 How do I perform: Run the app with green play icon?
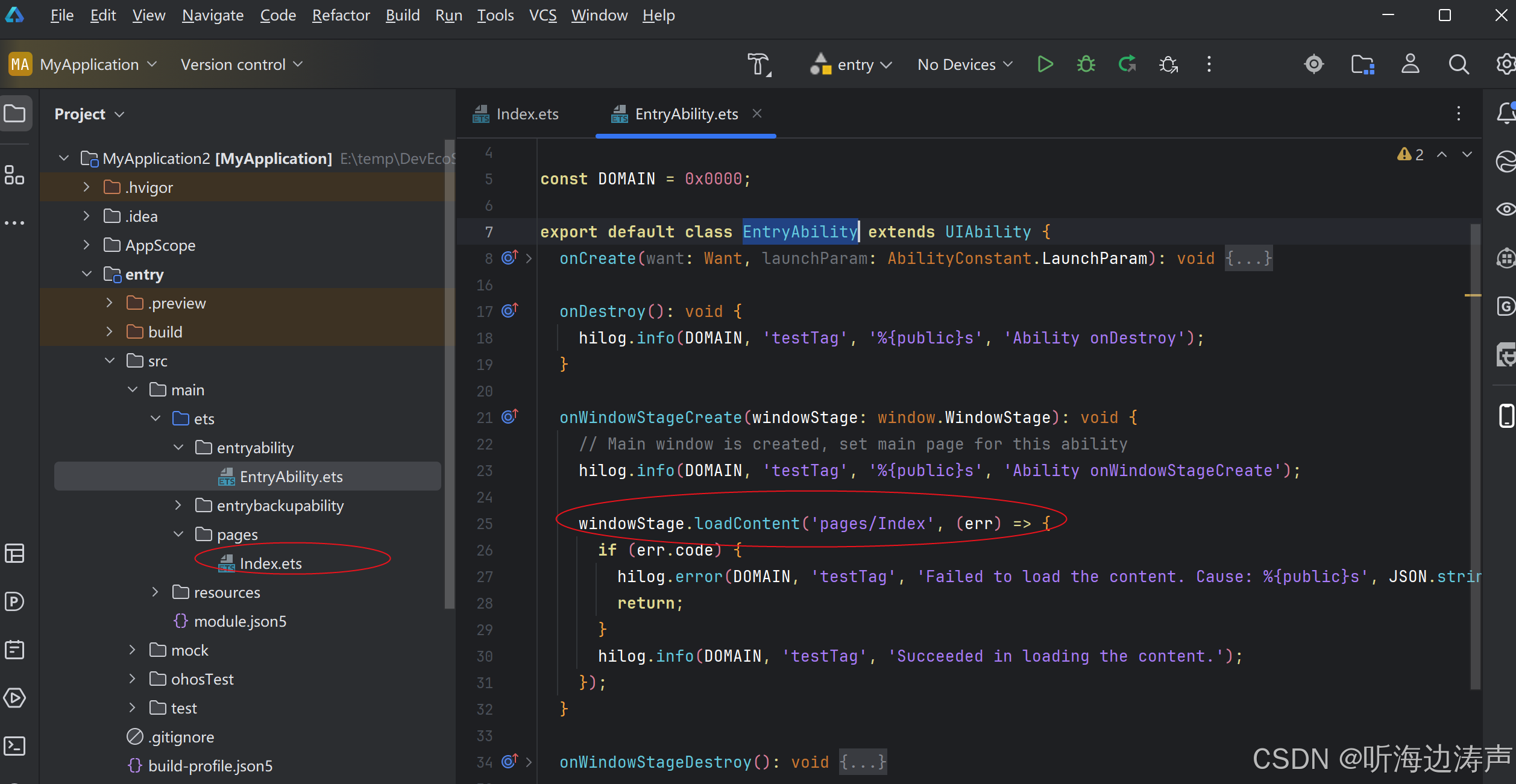click(1045, 64)
